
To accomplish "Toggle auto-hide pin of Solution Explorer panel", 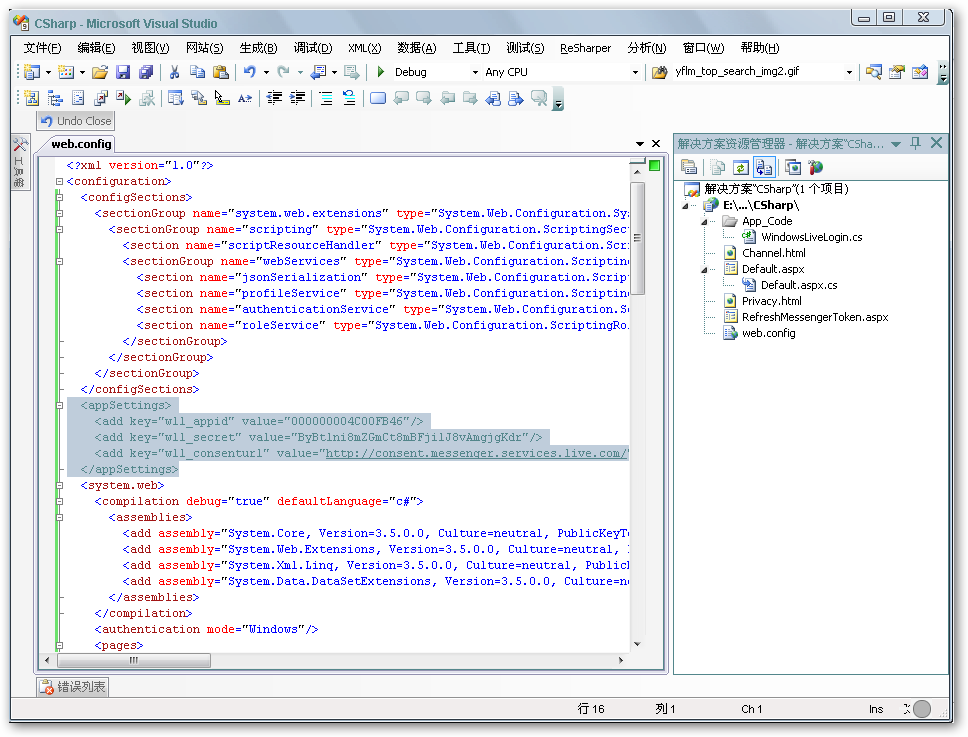I will (916, 143).
